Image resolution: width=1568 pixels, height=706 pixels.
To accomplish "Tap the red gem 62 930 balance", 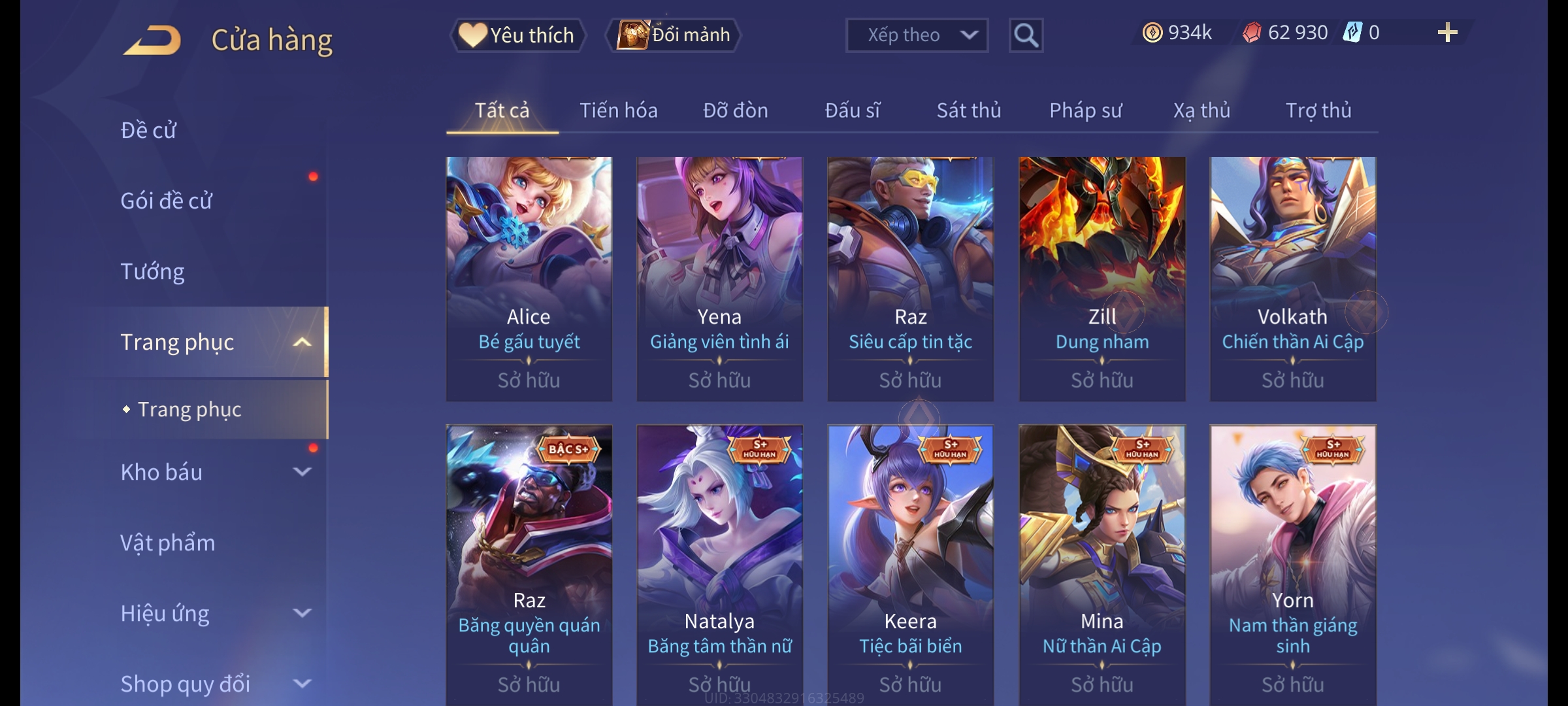I will (x=1285, y=33).
